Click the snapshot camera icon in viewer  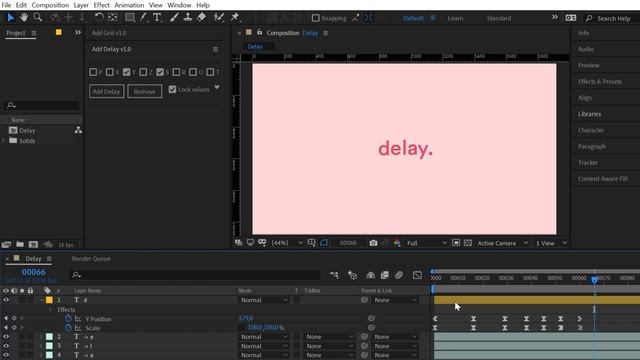373,243
